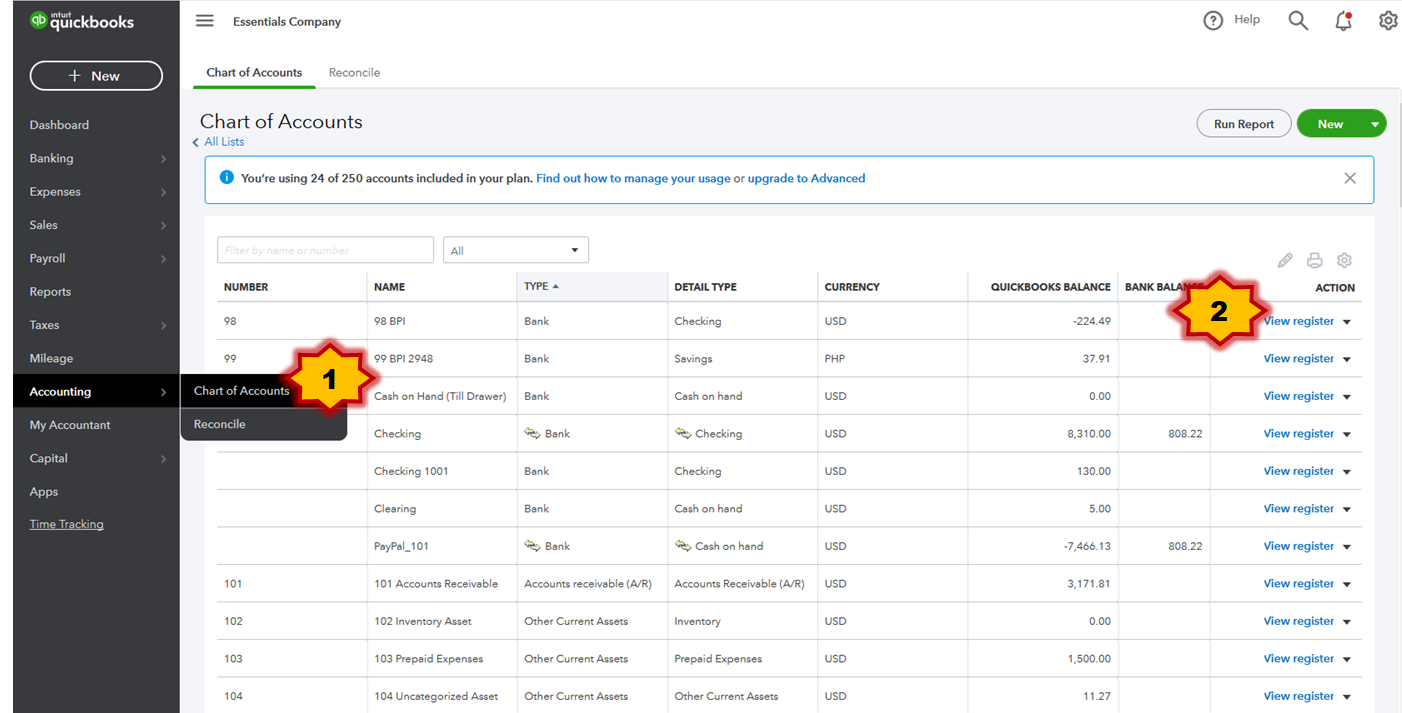Switch to the Reconcile tab
The height and width of the screenshot is (713, 1402).
coord(354,73)
